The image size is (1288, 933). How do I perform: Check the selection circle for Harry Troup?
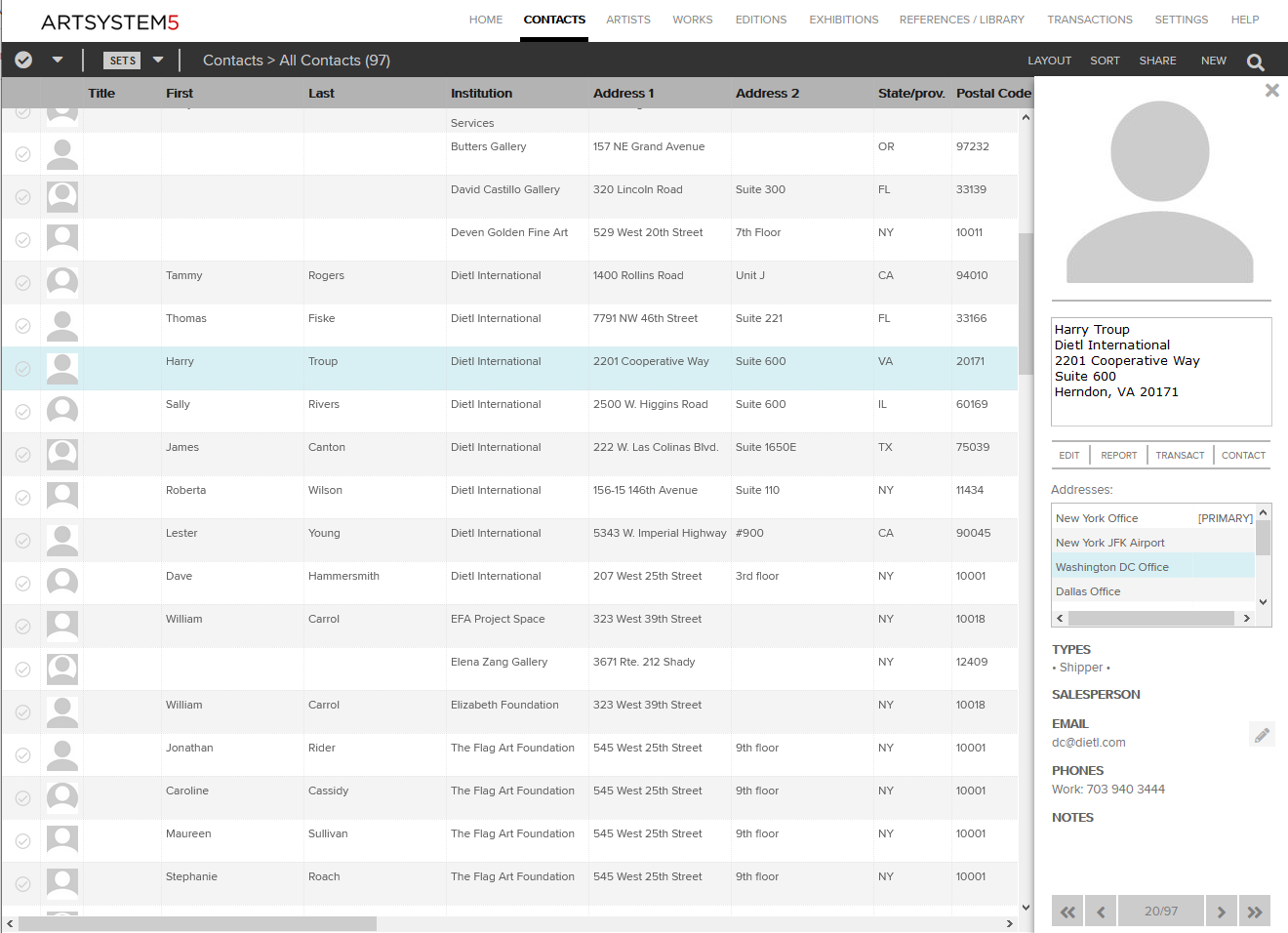23,369
